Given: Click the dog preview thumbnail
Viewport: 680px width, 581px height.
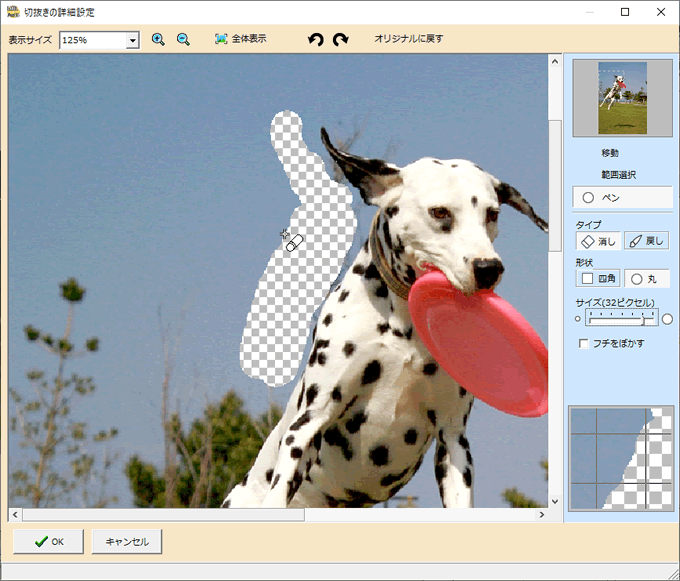Looking at the screenshot, I should point(621,98).
